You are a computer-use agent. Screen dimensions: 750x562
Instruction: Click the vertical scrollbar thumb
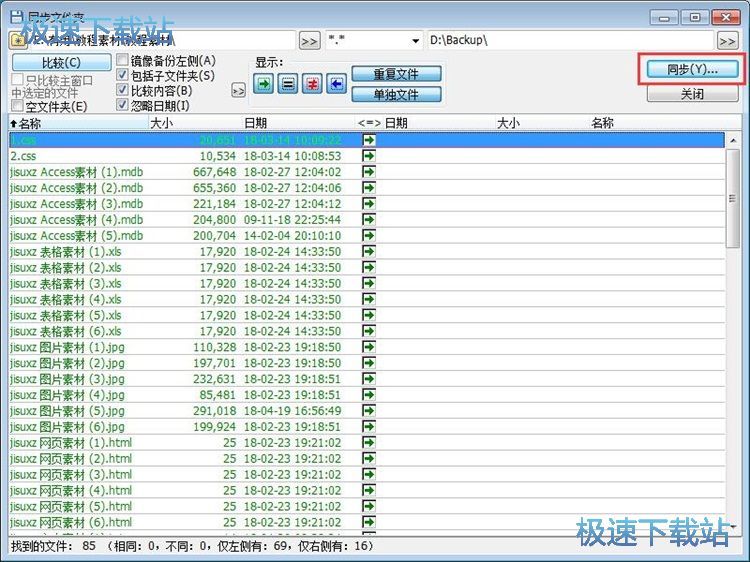click(x=733, y=198)
